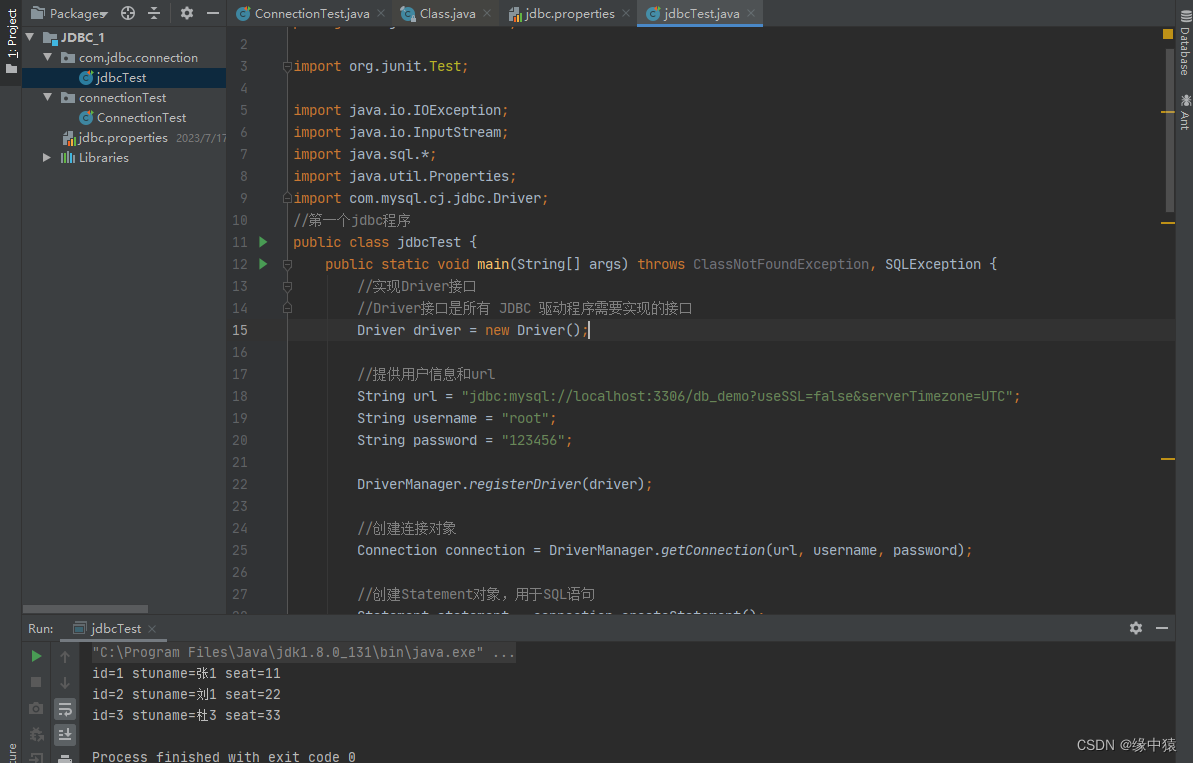The height and width of the screenshot is (763, 1193).
Task: Select the Libraries label in project tree
Action: pos(103,157)
